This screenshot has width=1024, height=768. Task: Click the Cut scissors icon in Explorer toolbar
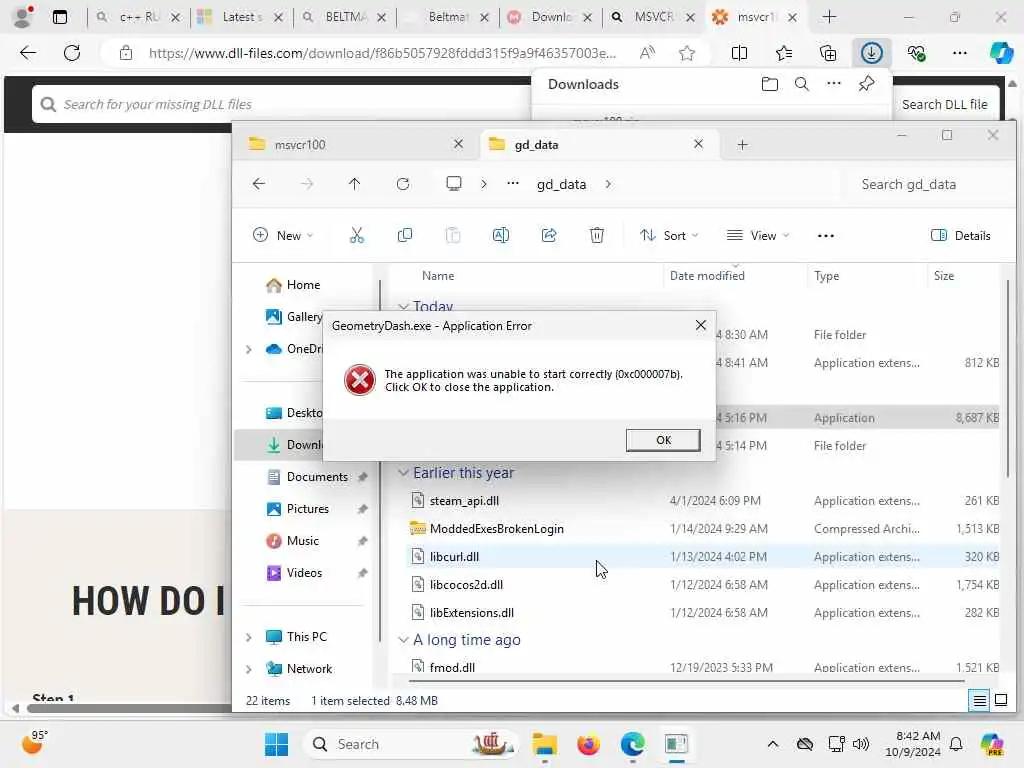(x=357, y=235)
